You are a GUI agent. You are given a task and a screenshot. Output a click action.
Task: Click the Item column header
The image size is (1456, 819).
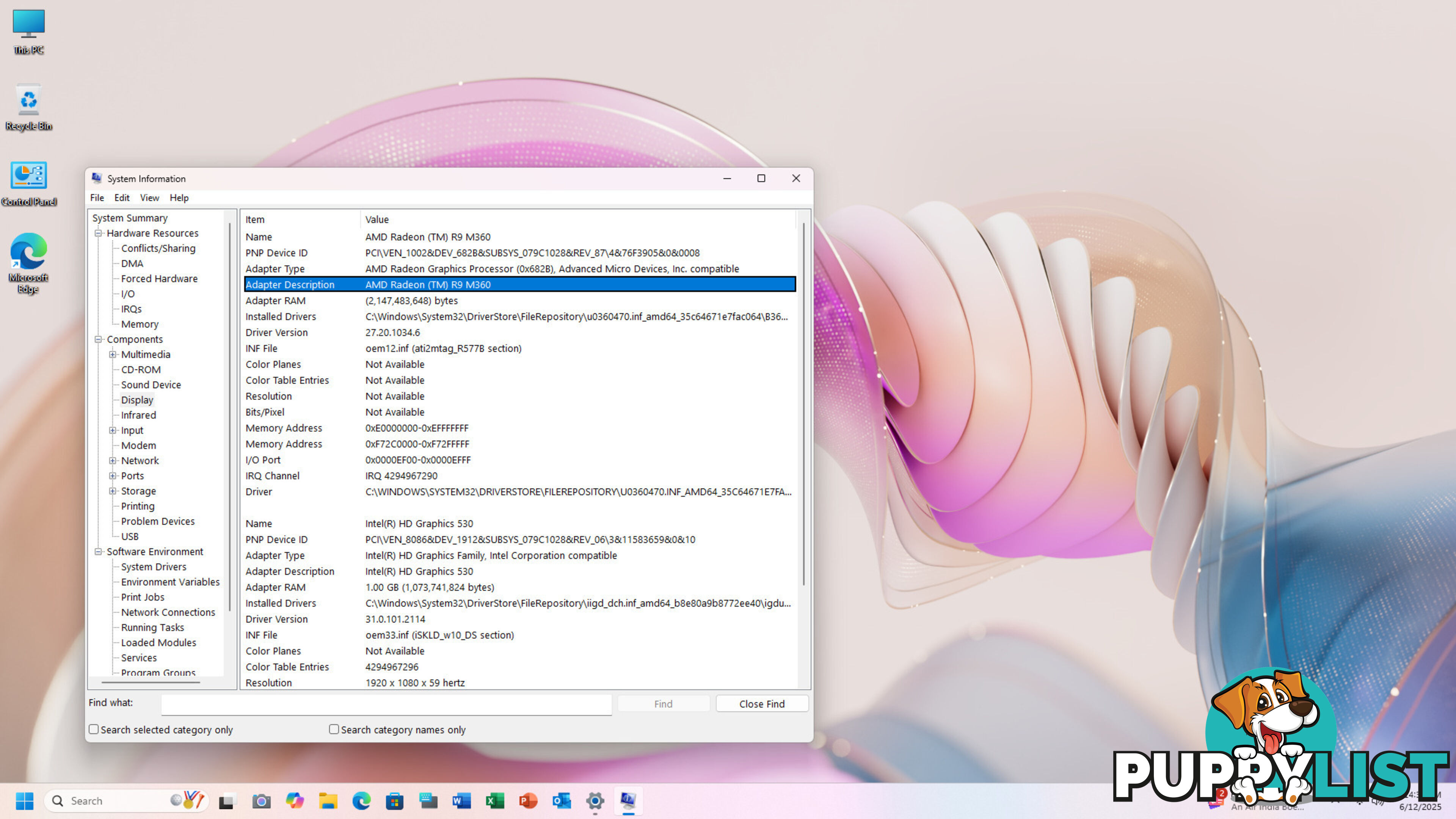pos(301,219)
